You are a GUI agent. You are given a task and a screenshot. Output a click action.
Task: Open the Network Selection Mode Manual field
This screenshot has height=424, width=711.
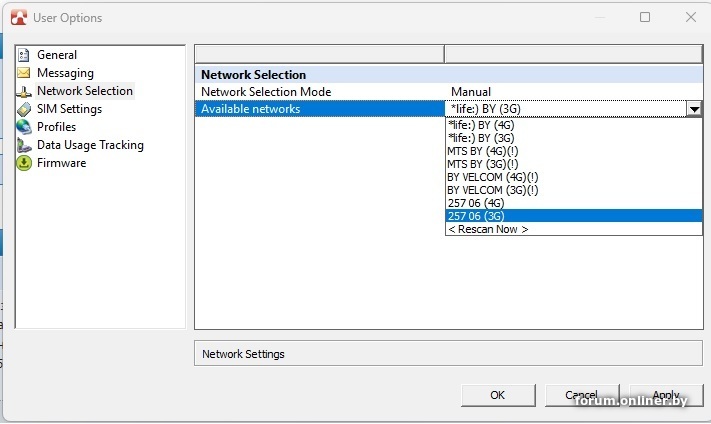(573, 92)
